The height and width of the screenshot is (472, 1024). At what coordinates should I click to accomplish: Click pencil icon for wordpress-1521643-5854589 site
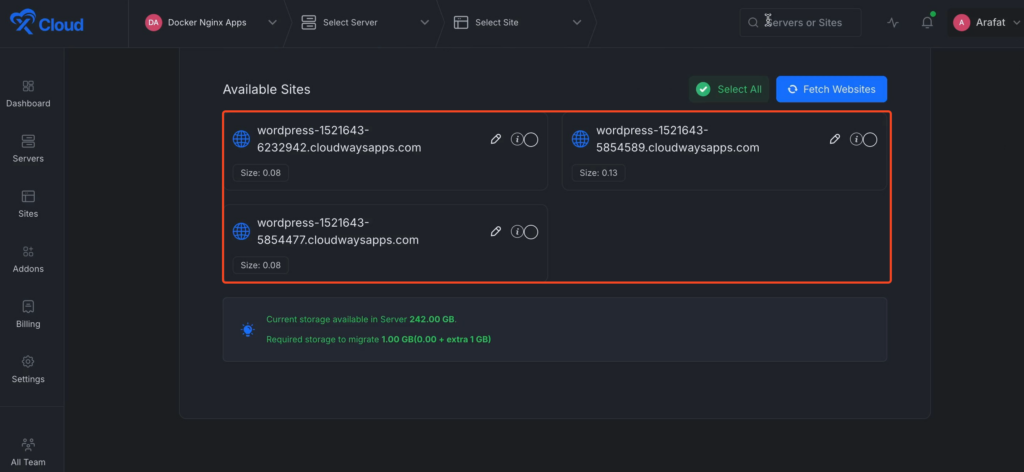click(x=835, y=140)
